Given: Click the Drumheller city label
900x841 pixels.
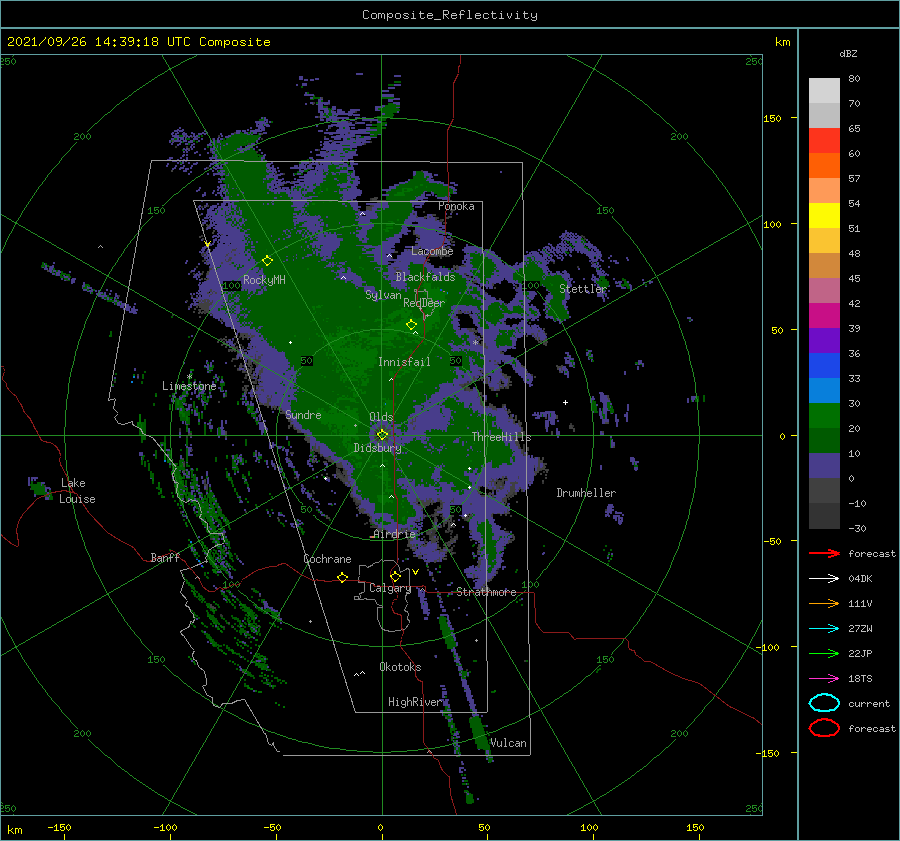Looking at the screenshot, I should 586,493.
